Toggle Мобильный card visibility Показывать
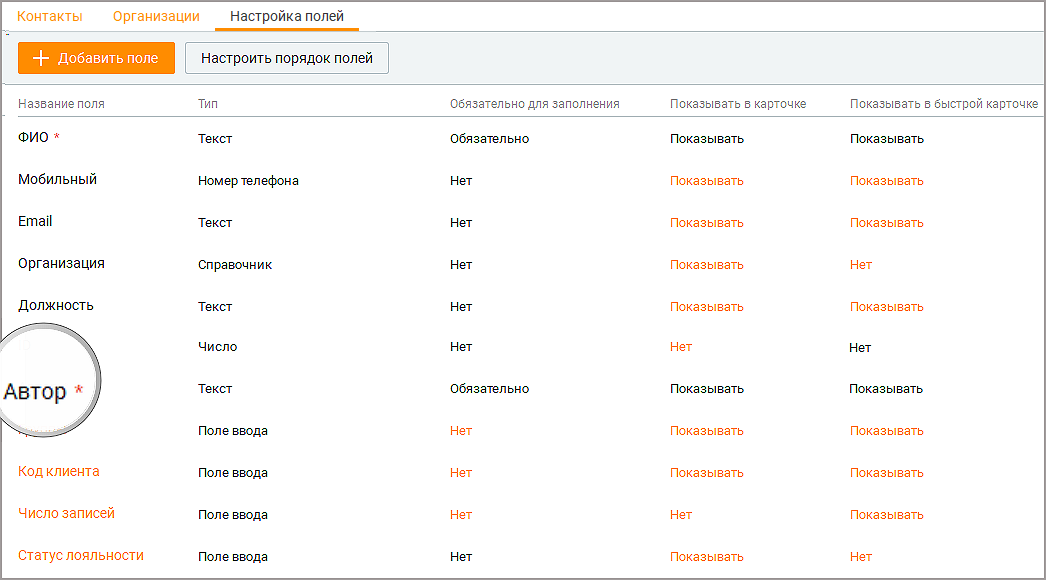 tap(706, 181)
